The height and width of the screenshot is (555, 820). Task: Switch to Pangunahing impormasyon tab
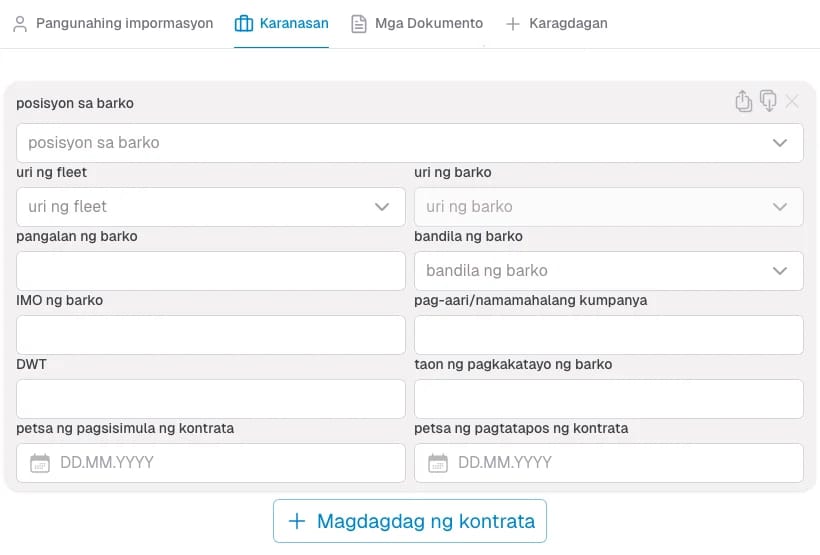(x=124, y=23)
